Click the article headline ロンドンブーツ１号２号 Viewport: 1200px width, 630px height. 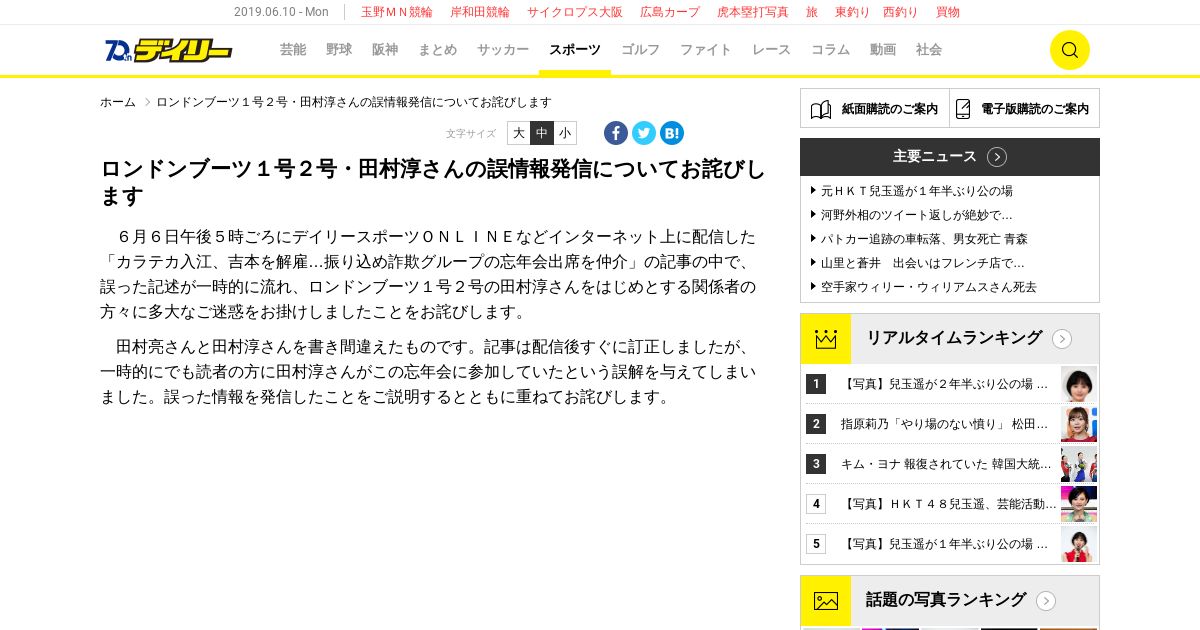point(433,182)
